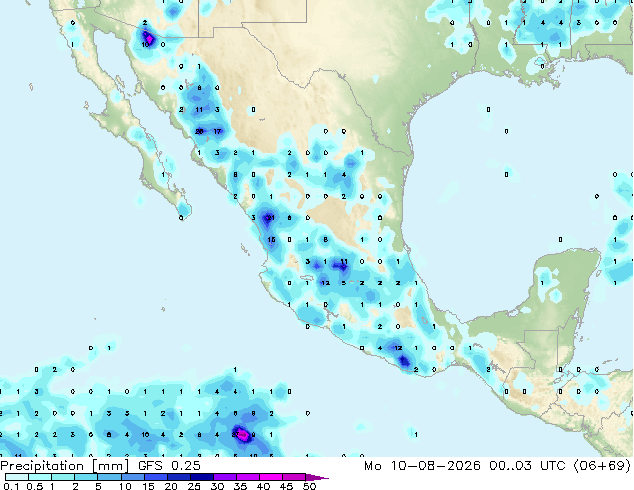This screenshot has height=490, width=634.
Task: Click legend label "30" under the color bar
Action: tap(217, 486)
